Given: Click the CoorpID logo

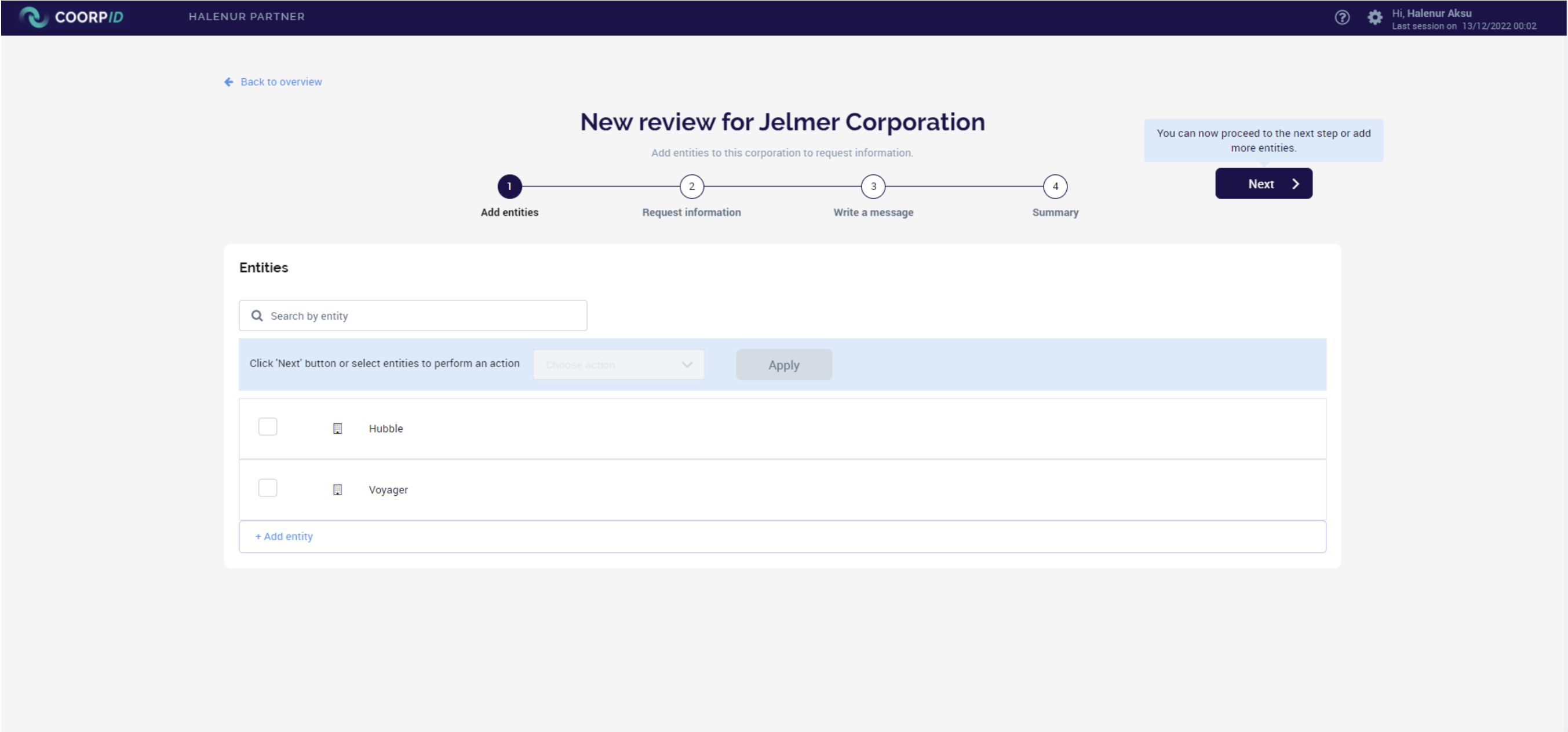Looking at the screenshot, I should coord(71,16).
